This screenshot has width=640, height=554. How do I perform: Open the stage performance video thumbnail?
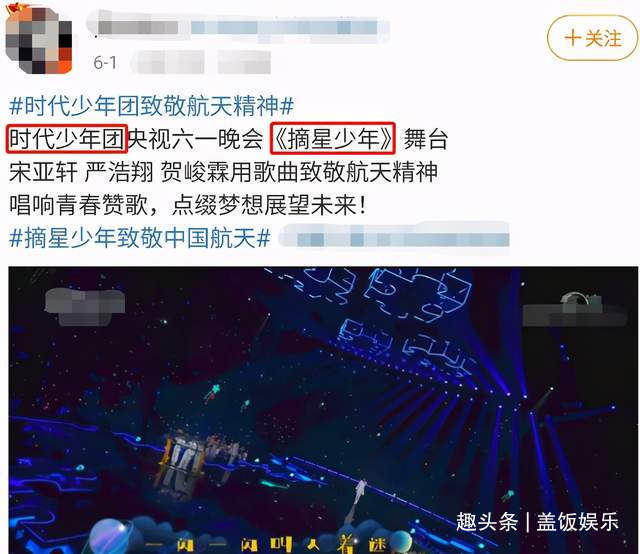click(x=323, y=410)
